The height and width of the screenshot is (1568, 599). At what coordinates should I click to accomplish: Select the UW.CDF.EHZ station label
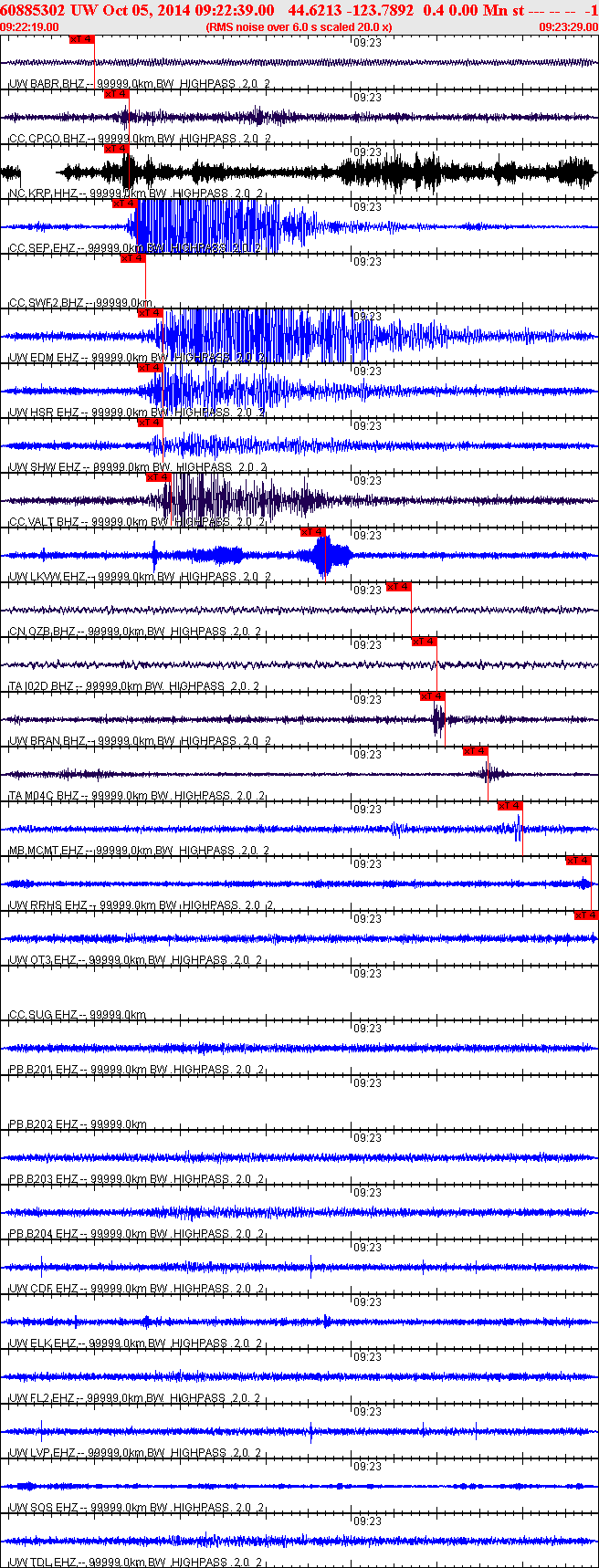coord(136,1289)
